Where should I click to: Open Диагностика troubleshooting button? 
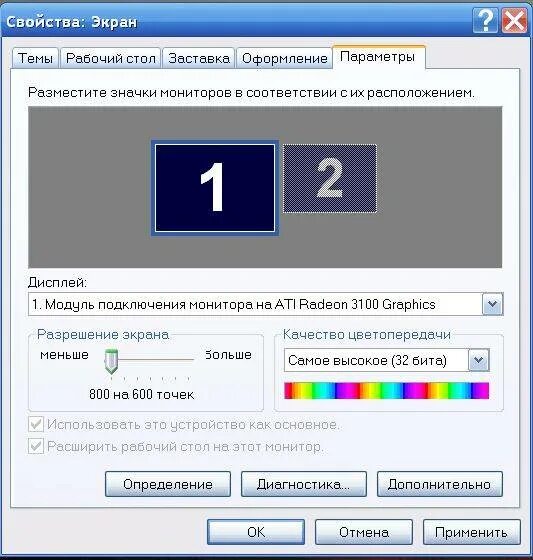pyautogui.click(x=304, y=484)
